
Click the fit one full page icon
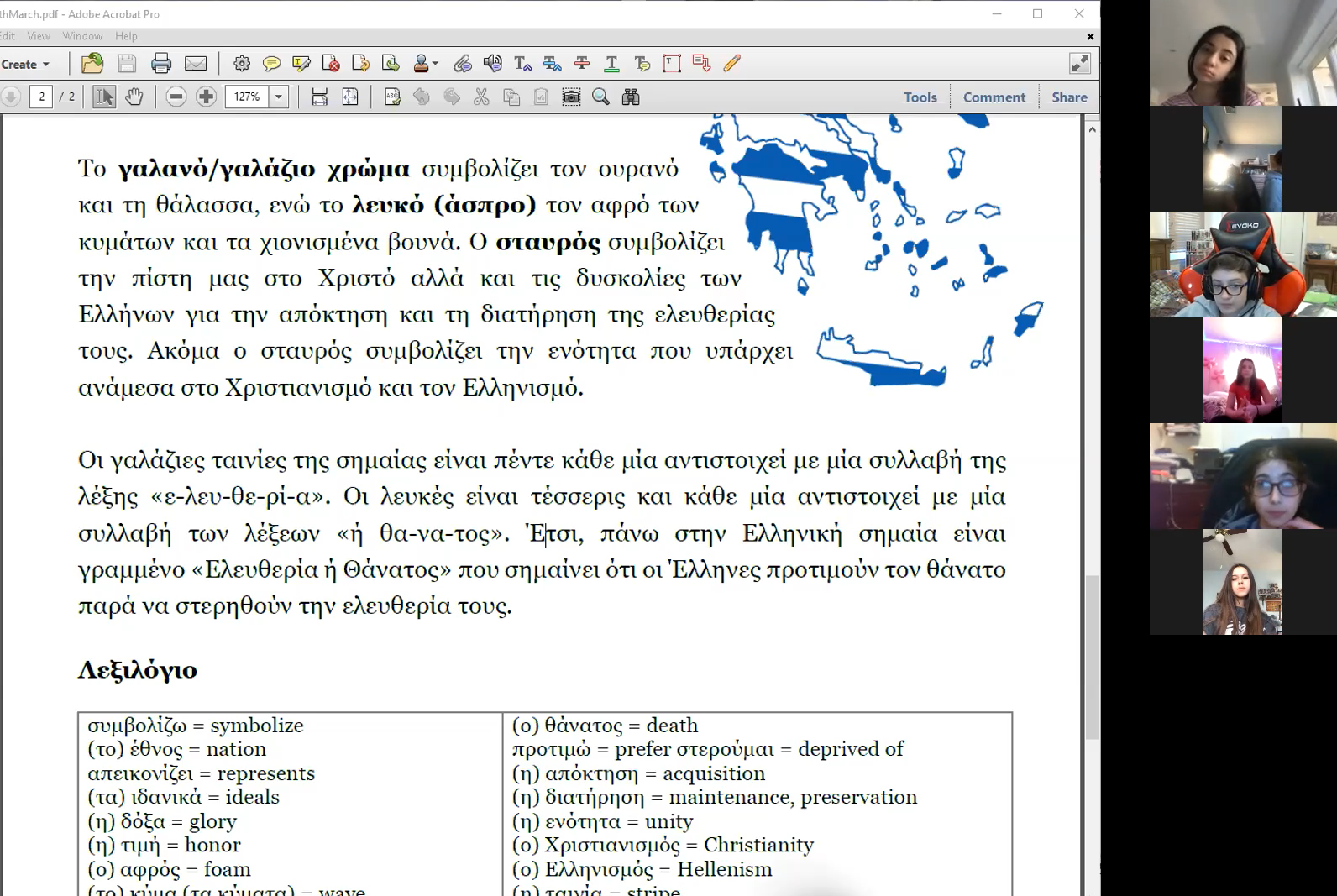[350, 97]
